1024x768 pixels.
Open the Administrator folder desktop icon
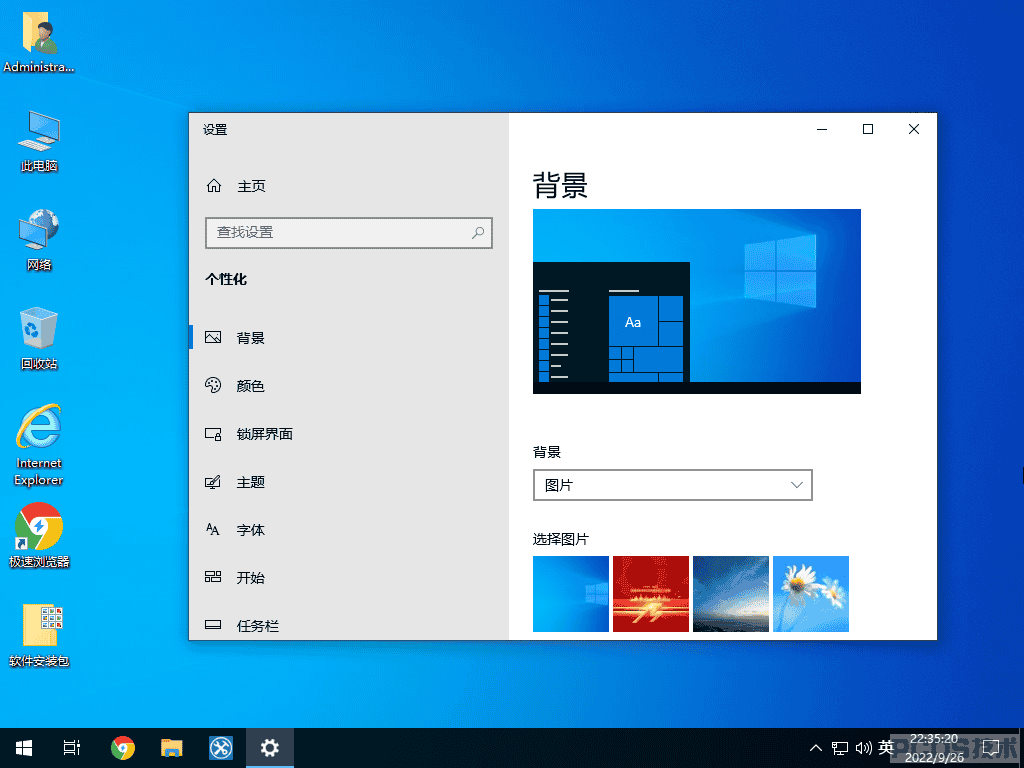click(39, 44)
